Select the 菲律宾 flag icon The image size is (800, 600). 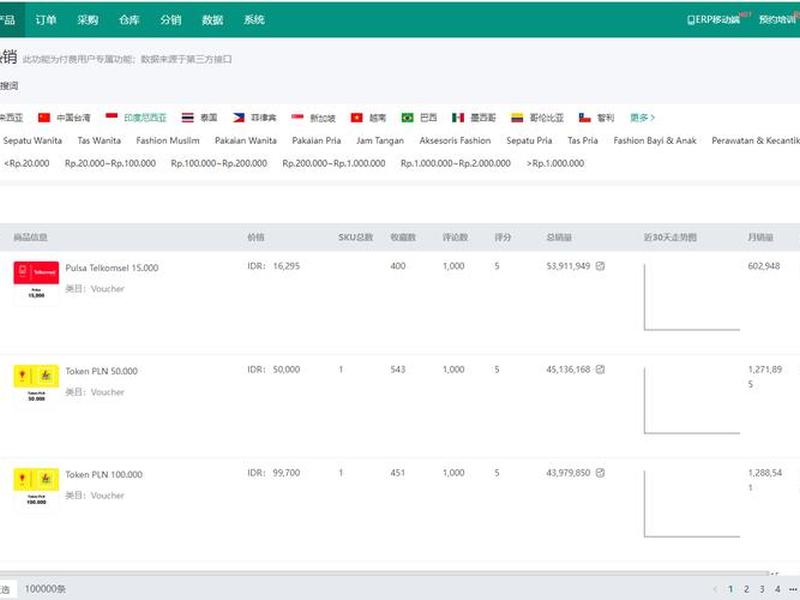[x=238, y=118]
